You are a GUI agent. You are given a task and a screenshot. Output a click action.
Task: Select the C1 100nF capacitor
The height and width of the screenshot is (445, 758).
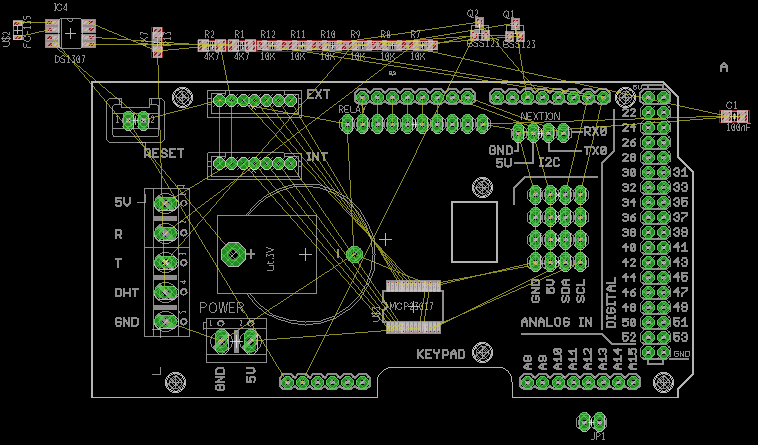[x=734, y=116]
